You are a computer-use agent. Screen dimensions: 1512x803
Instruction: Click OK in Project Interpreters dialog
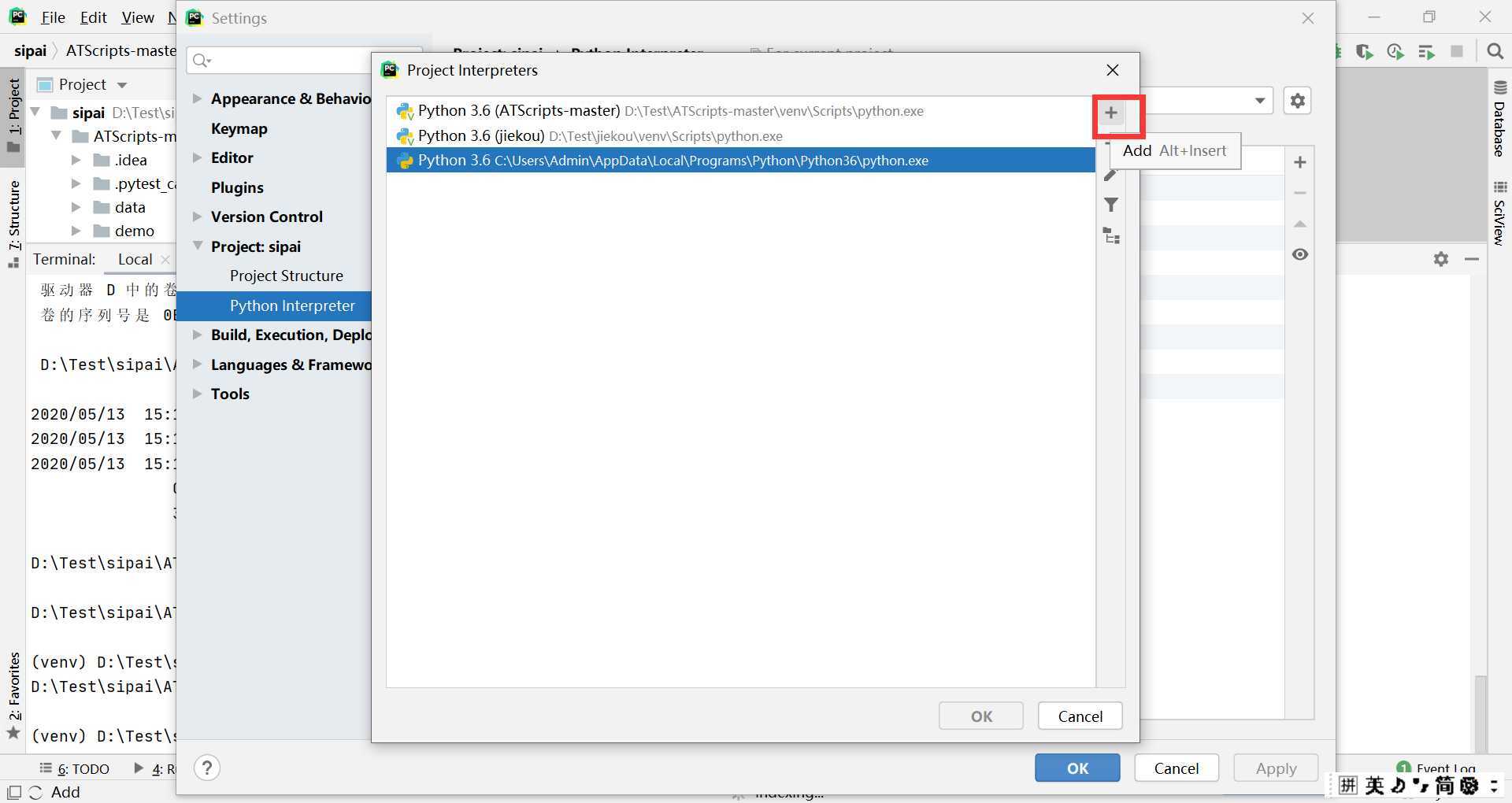coord(981,716)
